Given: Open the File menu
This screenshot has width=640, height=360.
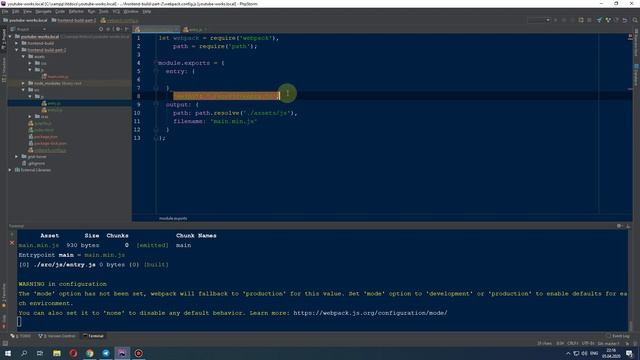Looking at the screenshot, I should (x=5, y=12).
